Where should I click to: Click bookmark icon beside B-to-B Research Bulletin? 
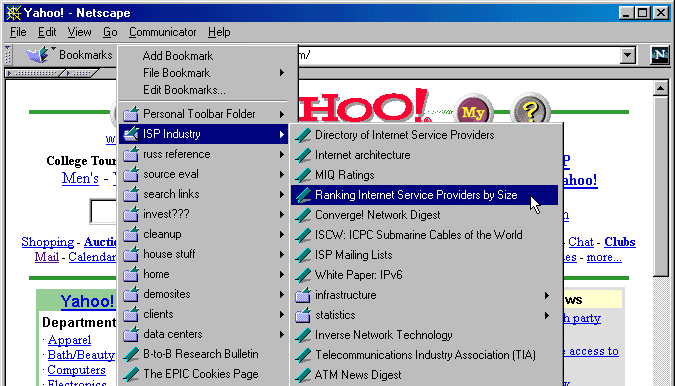(x=131, y=354)
